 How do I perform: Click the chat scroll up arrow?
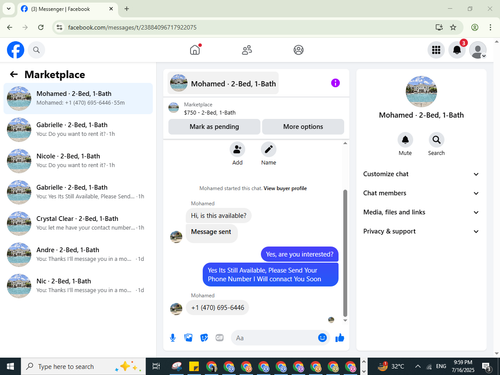click(x=345, y=143)
